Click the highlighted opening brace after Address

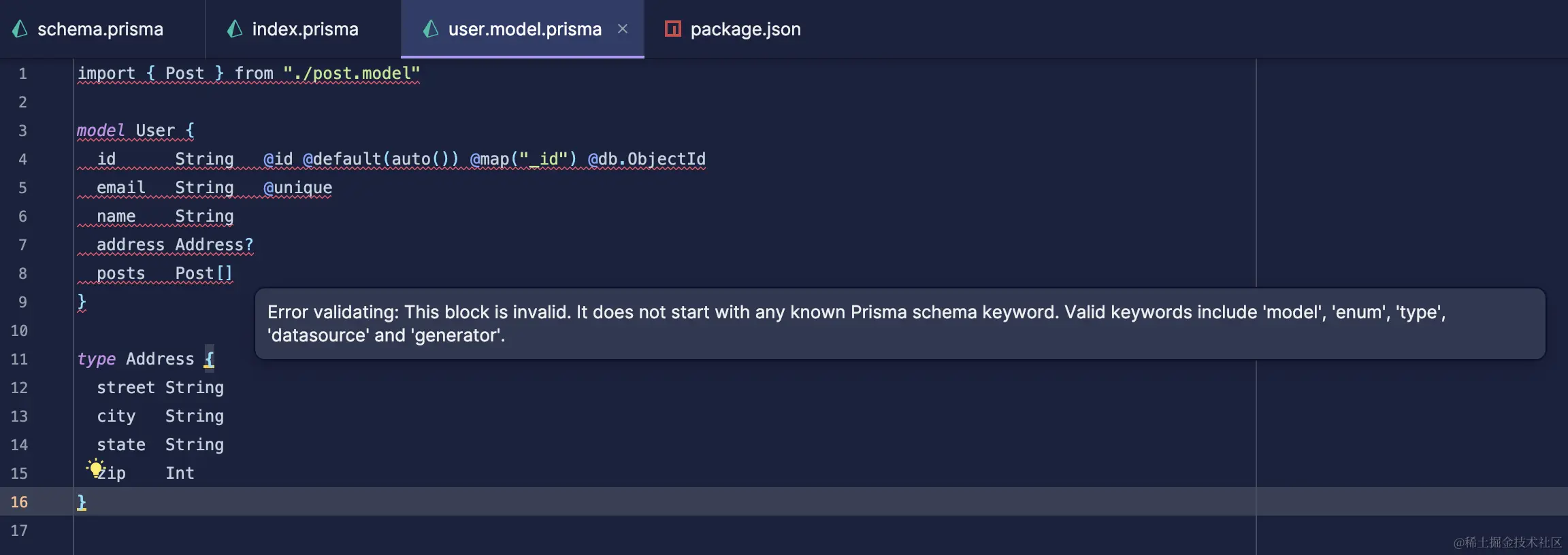(209, 358)
